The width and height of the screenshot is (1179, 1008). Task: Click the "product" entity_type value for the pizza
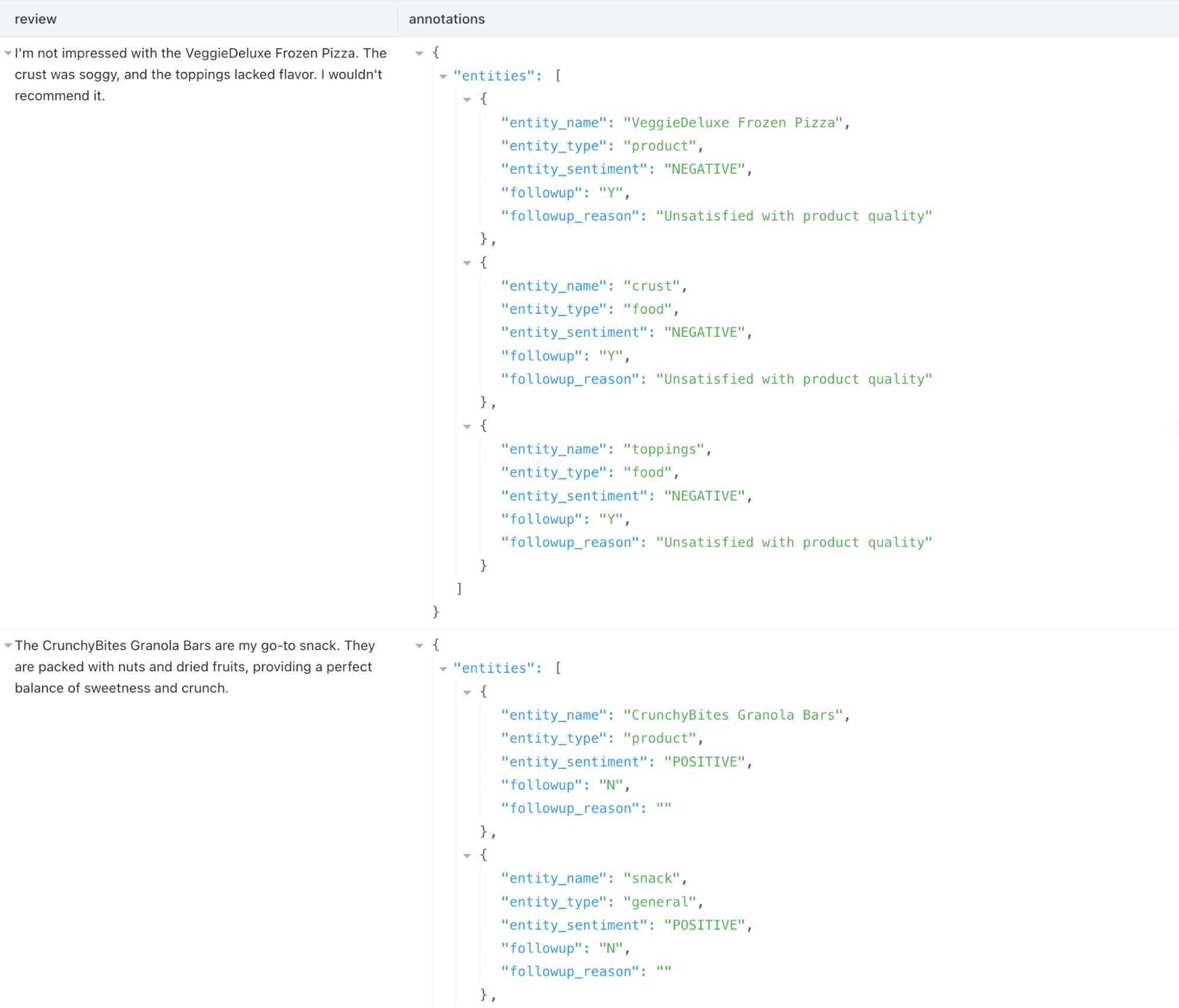(x=658, y=146)
